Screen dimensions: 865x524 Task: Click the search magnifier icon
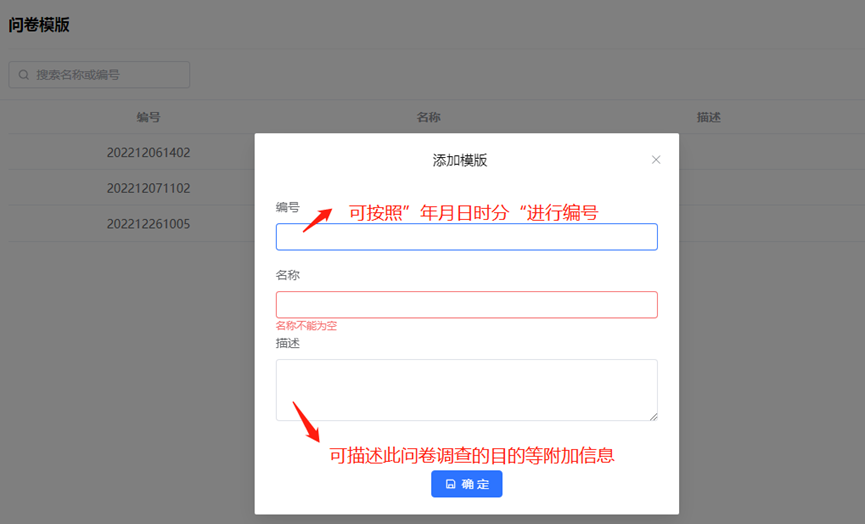point(24,74)
